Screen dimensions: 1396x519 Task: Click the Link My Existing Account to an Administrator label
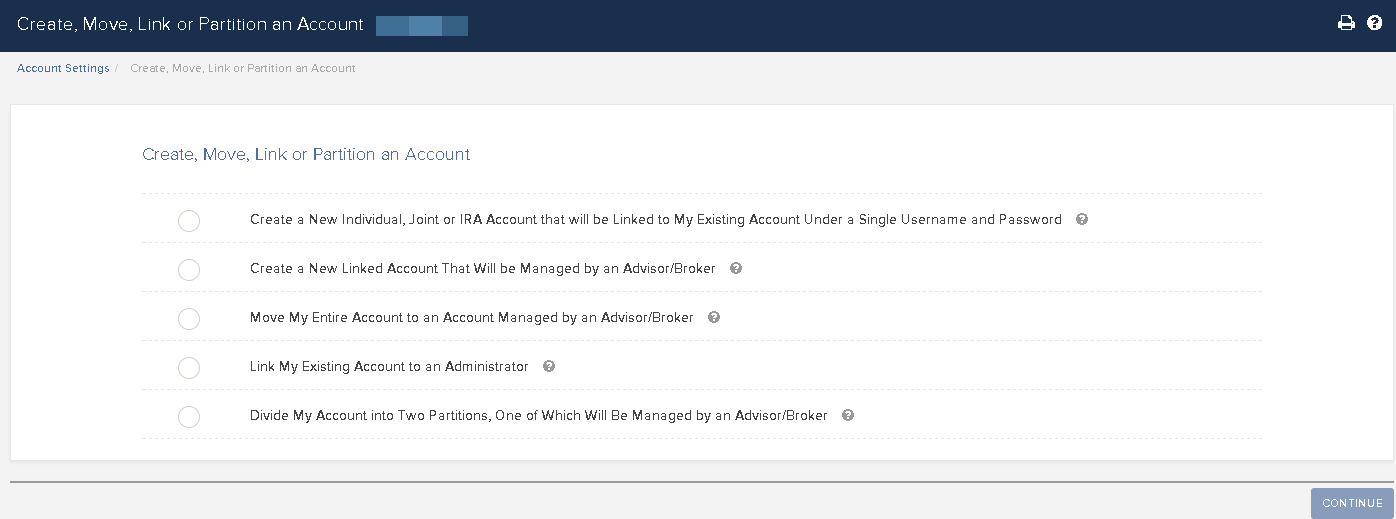pos(389,366)
